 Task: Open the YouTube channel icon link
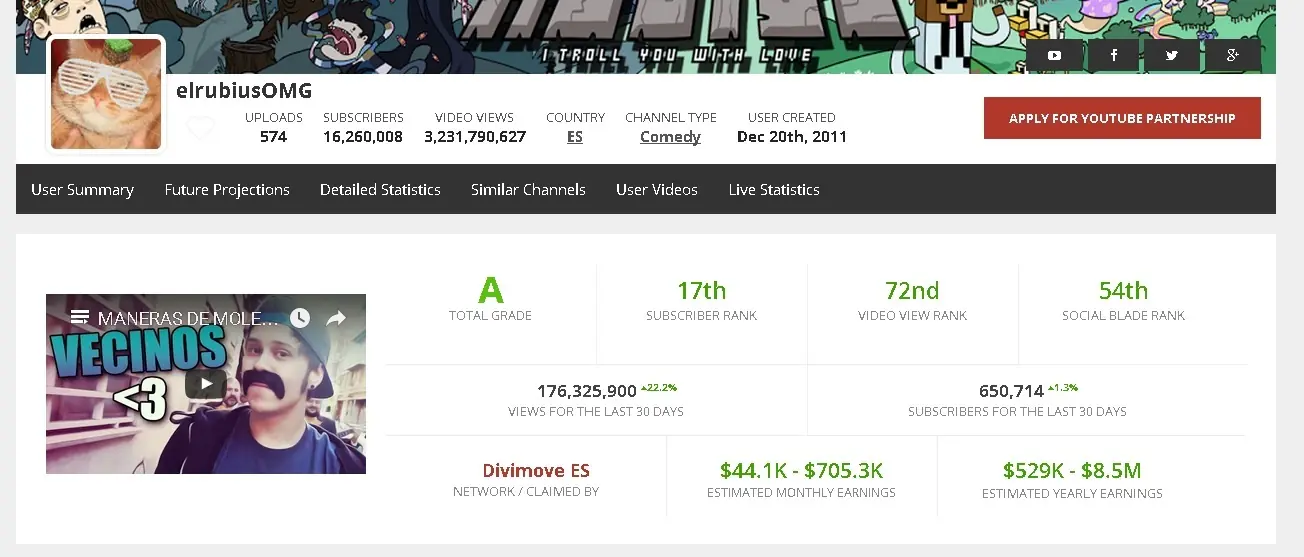click(x=1054, y=56)
